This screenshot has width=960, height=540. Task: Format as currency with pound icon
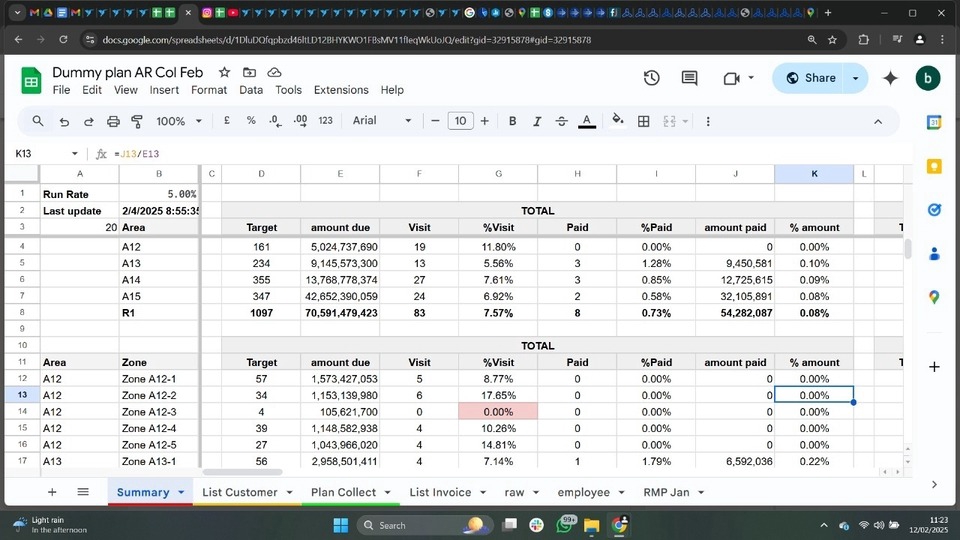[x=227, y=121]
